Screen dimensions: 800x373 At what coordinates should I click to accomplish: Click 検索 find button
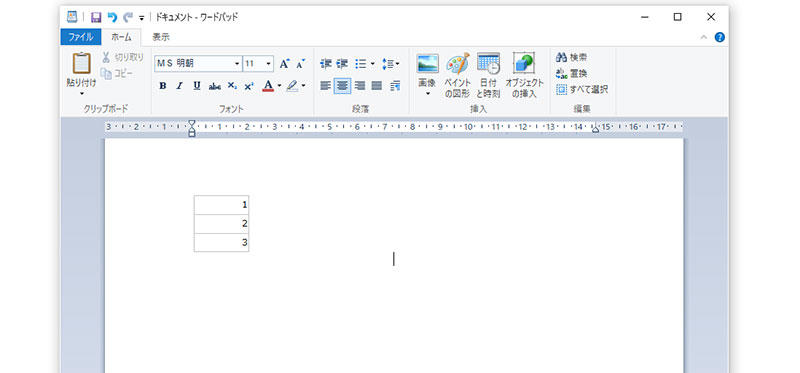(571, 57)
